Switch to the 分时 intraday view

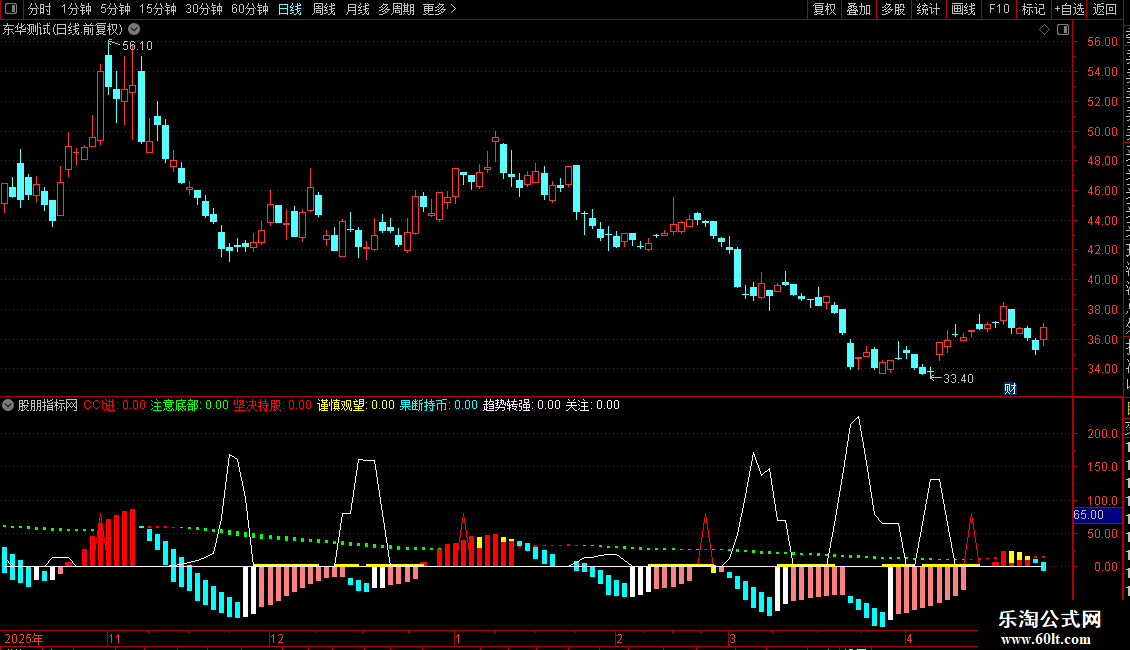point(40,9)
